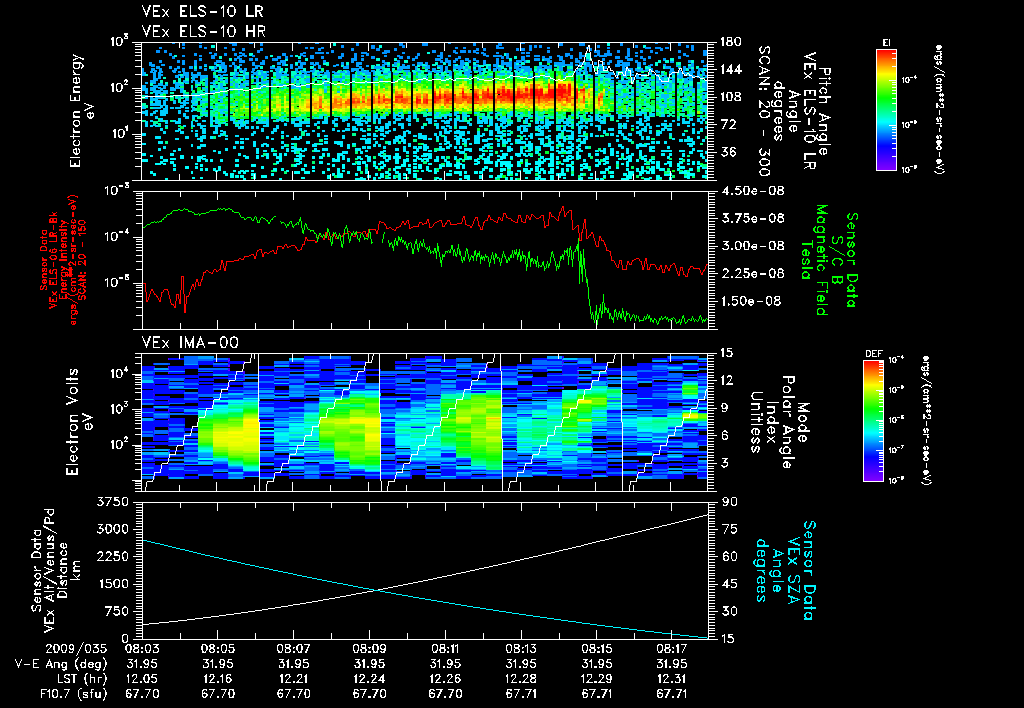Screen dimensions: 1024x708
Task: Select the 2250 km altitude tick
Action: point(112,556)
